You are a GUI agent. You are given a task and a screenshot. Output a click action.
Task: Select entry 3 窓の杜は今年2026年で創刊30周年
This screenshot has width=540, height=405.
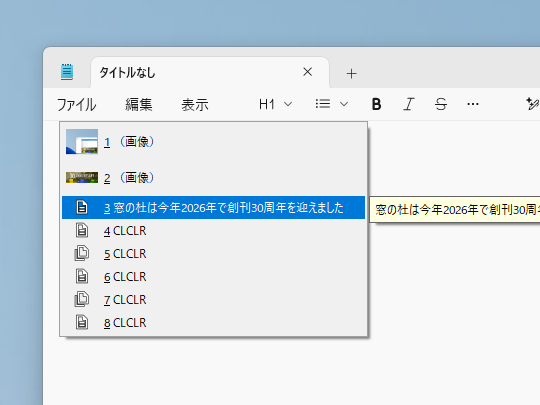pos(214,208)
